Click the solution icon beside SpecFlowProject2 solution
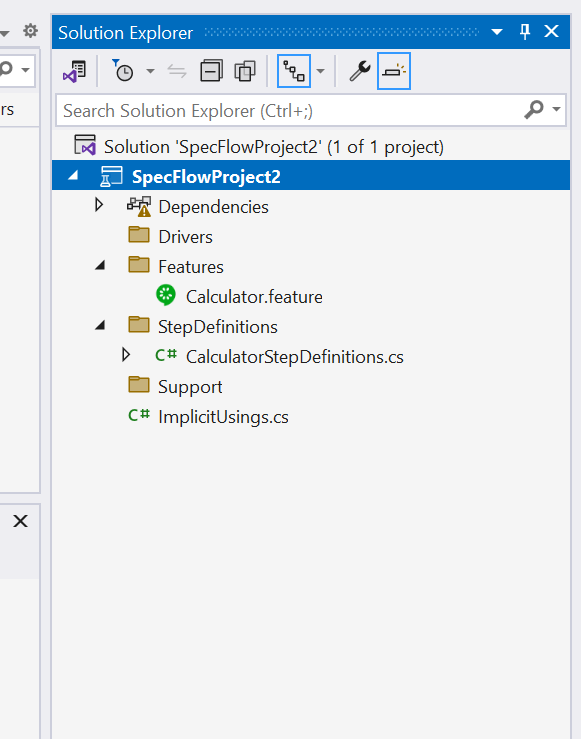 pos(85,145)
